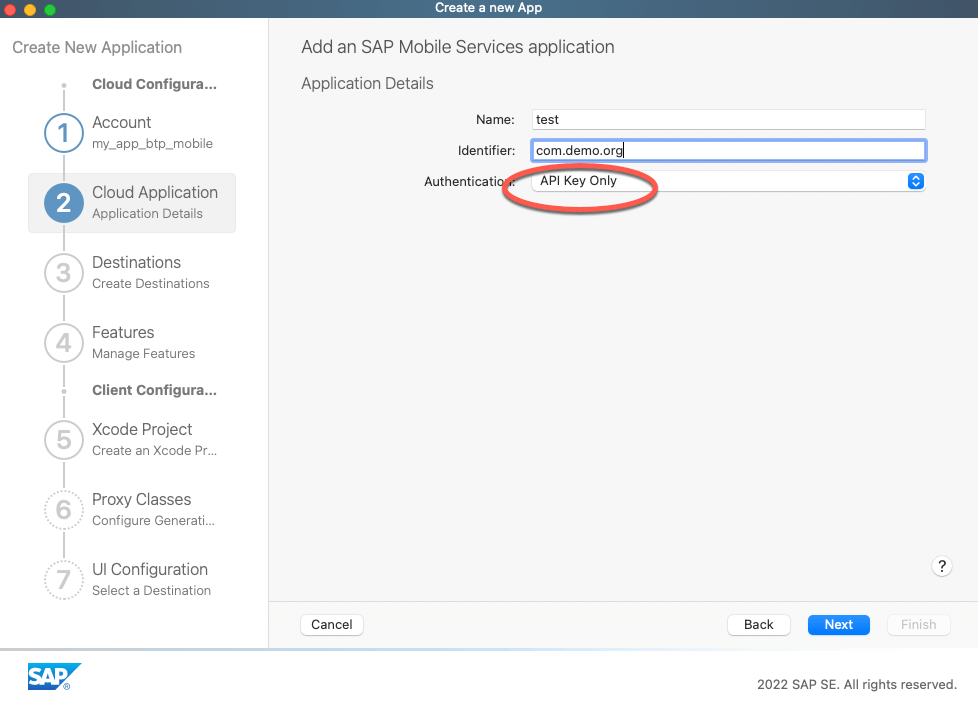Click the step 4 Features circle icon
Image resolution: width=978 pixels, height=703 pixels.
[x=64, y=342]
